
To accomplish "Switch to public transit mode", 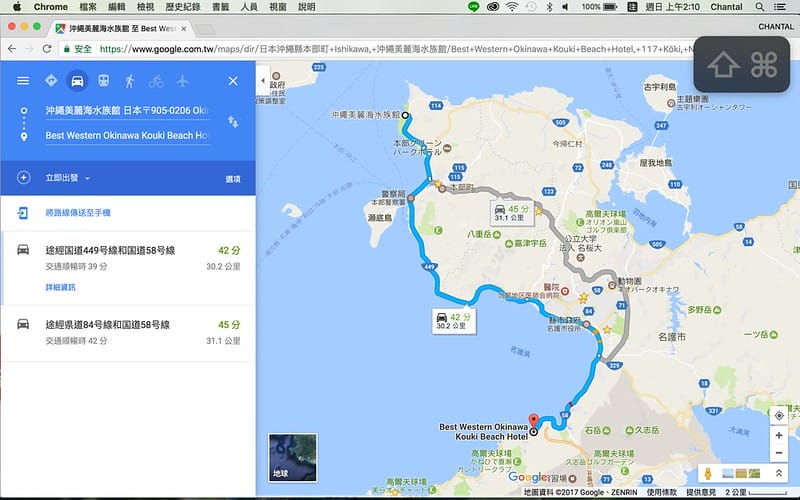I will click(x=104, y=81).
